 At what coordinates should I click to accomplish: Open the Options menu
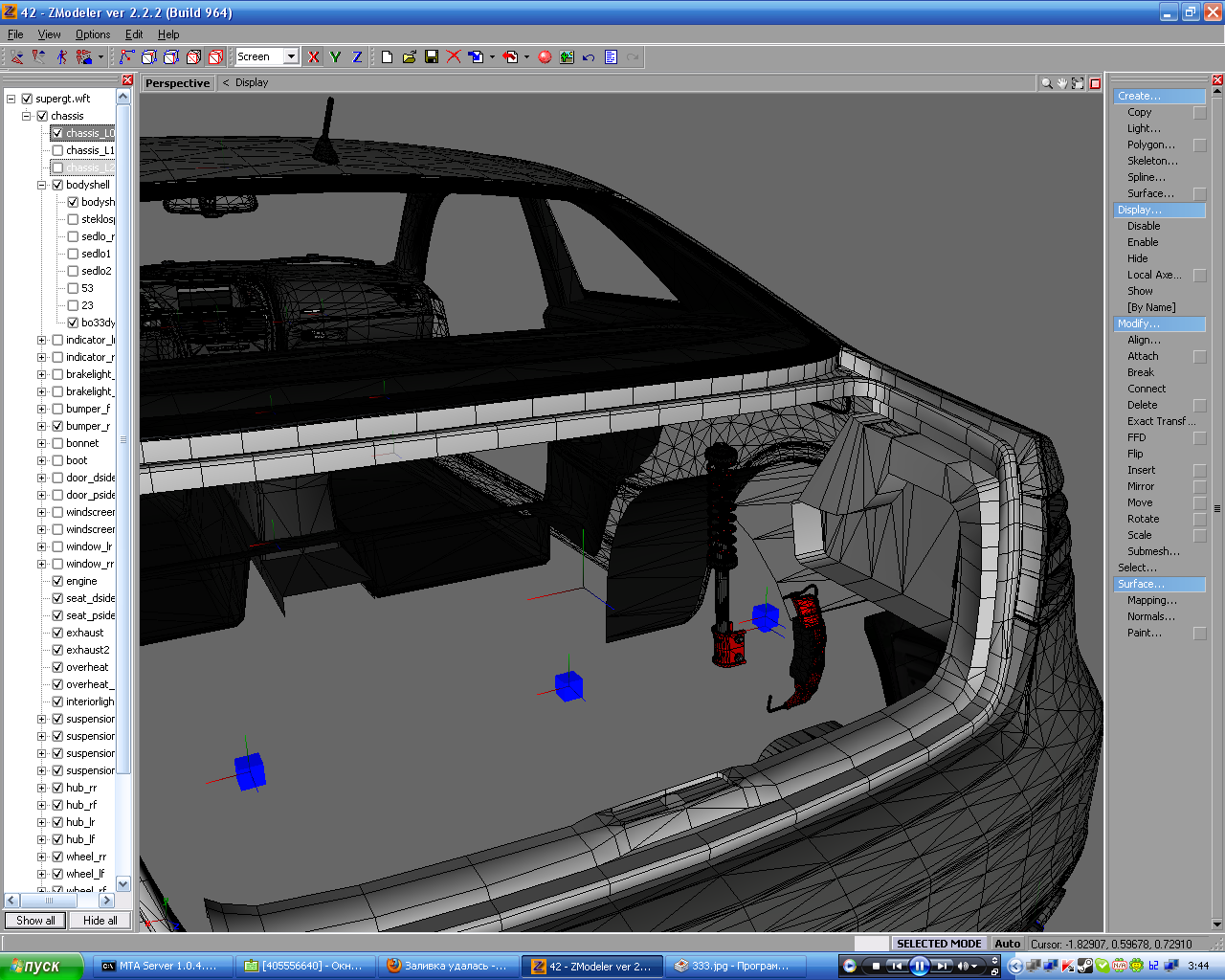[93, 34]
